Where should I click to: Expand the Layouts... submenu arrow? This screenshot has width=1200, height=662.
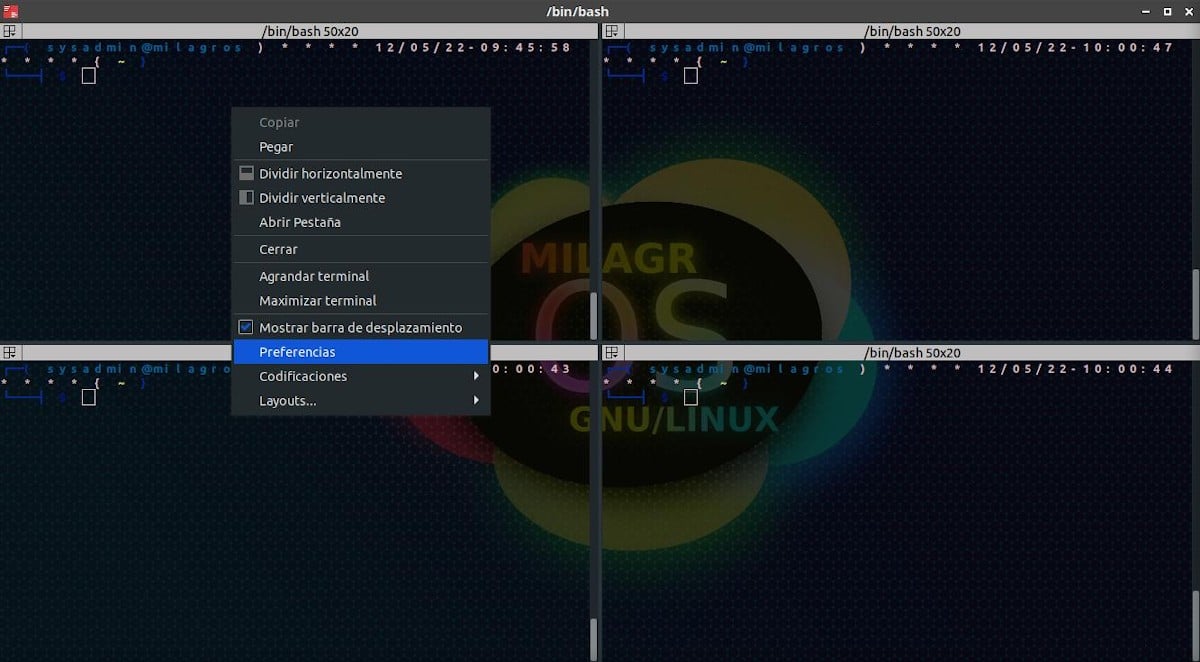[x=476, y=400]
